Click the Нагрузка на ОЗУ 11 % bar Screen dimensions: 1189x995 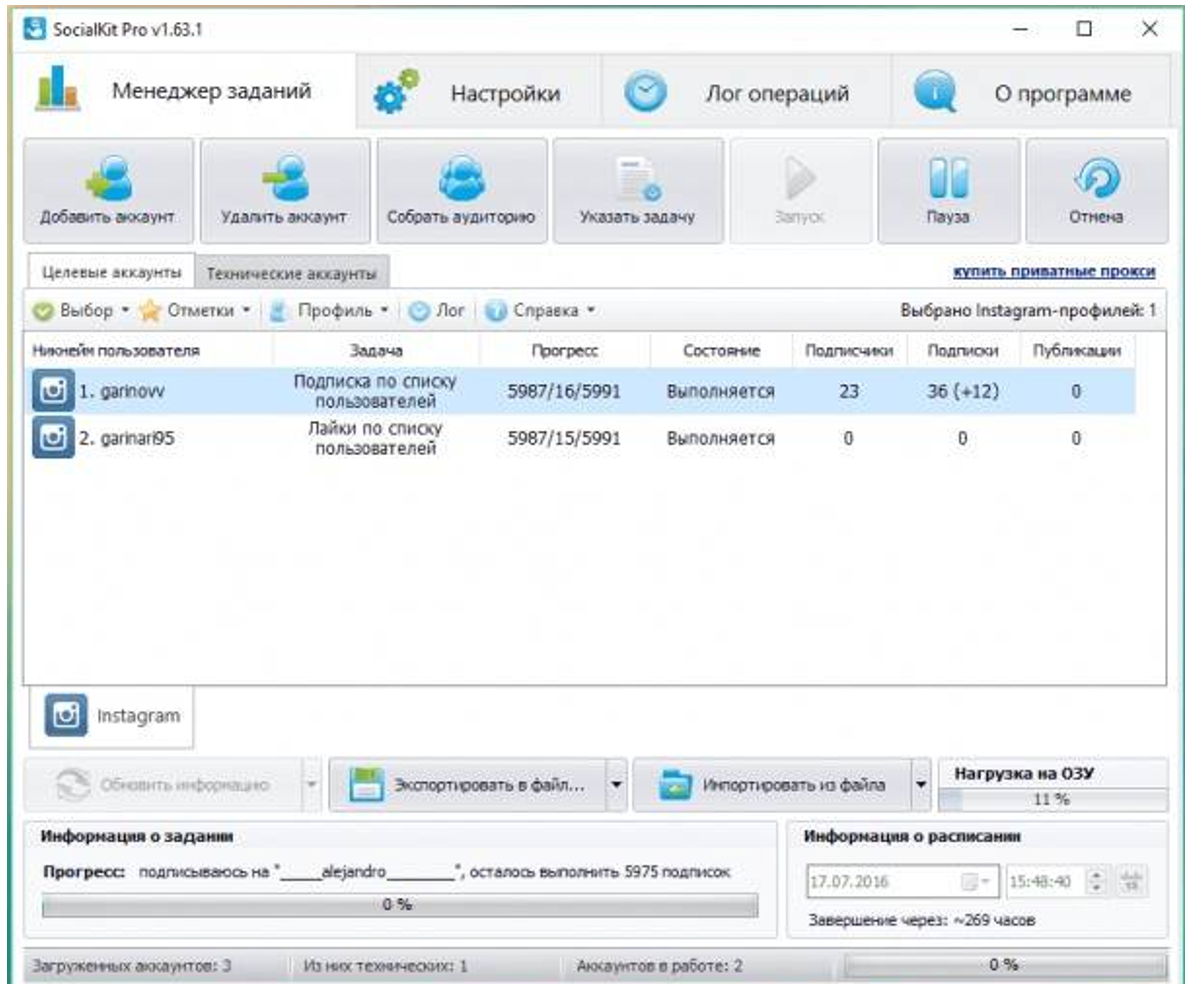click(1053, 799)
